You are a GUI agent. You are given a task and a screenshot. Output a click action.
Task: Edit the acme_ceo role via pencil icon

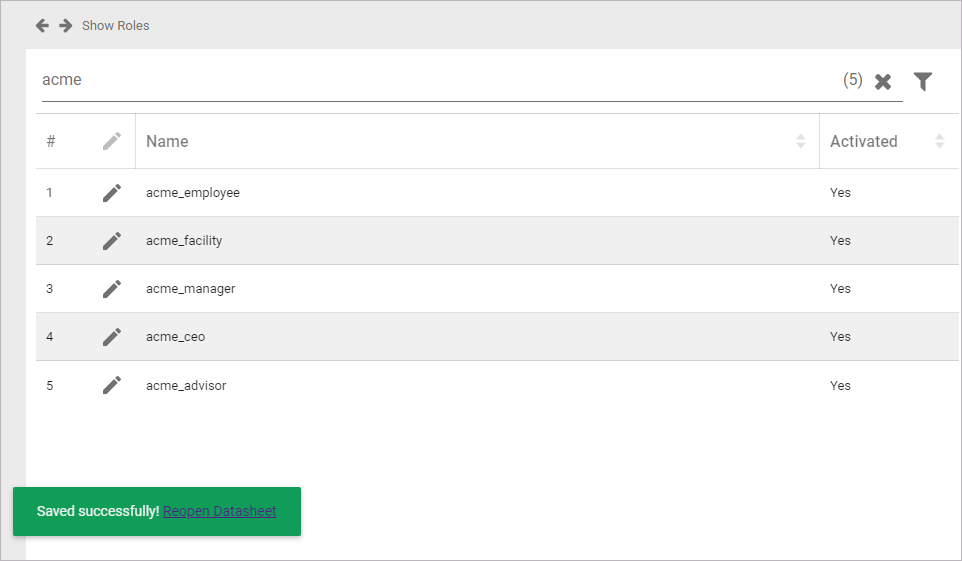(112, 337)
